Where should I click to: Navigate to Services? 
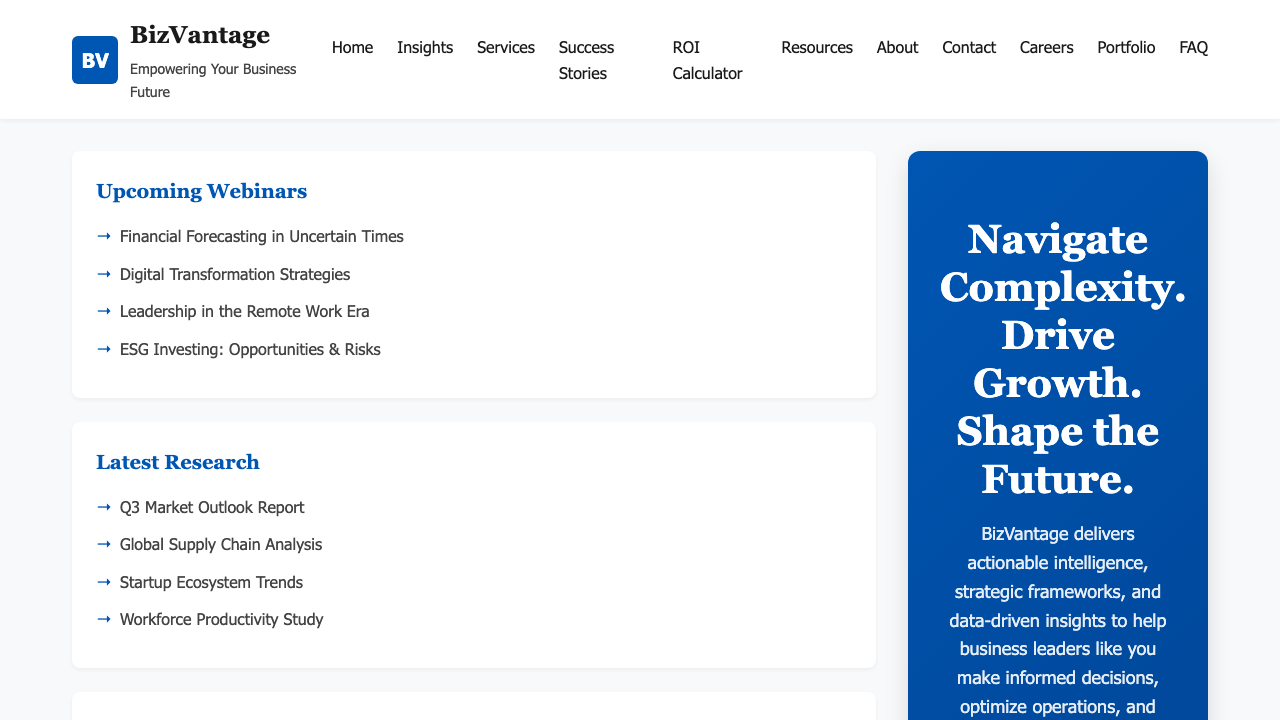[506, 47]
